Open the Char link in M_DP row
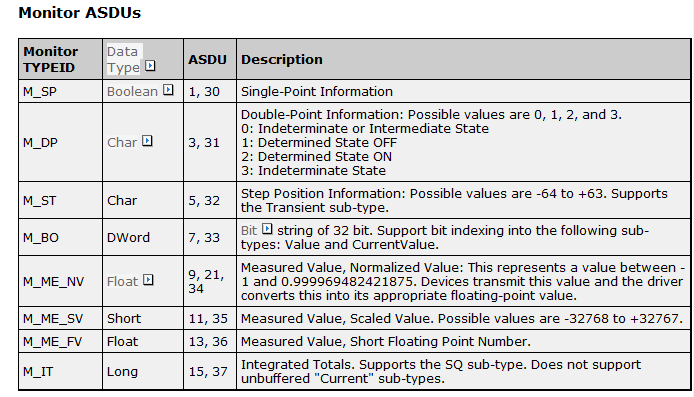Image resolution: width=694 pixels, height=397 pixels. point(122,143)
